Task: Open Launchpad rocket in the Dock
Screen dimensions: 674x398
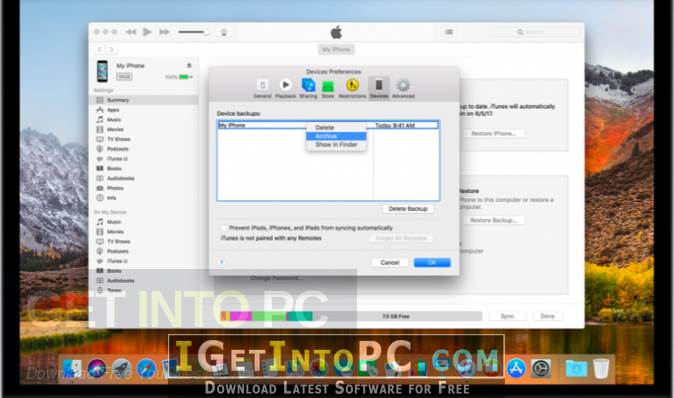Action: 122,369
